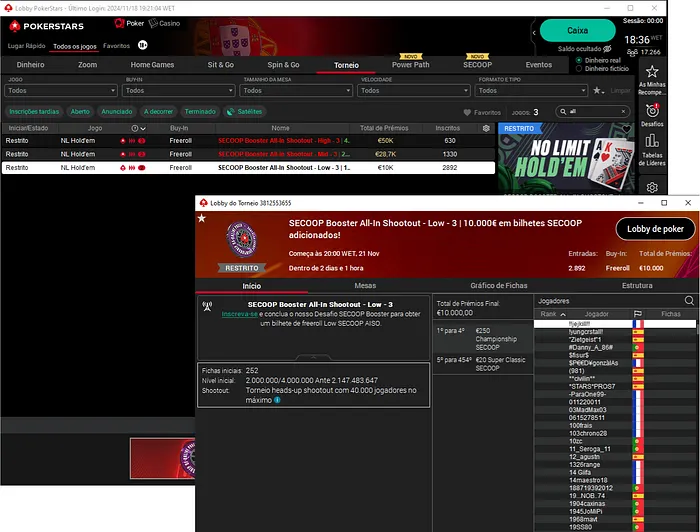Click the players online count icon
The width and height of the screenshot is (700, 532).
(x=632, y=52)
